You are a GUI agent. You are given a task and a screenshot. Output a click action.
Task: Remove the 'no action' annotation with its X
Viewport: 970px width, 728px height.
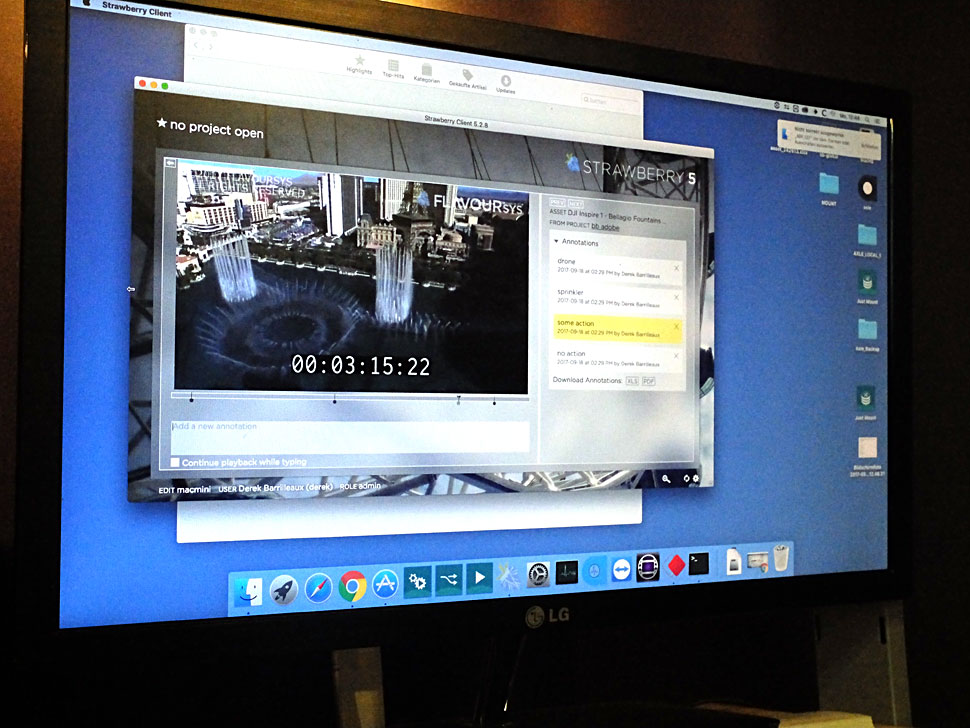click(676, 356)
